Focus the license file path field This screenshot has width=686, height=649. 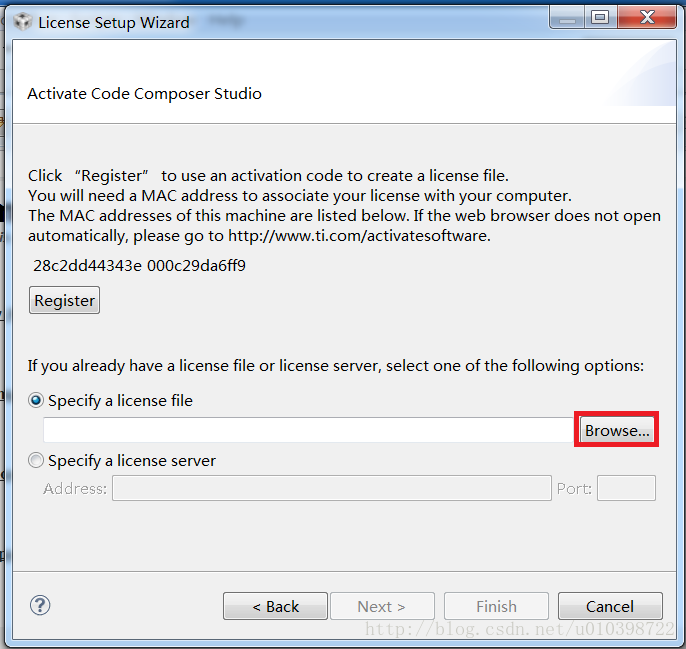tap(309, 430)
